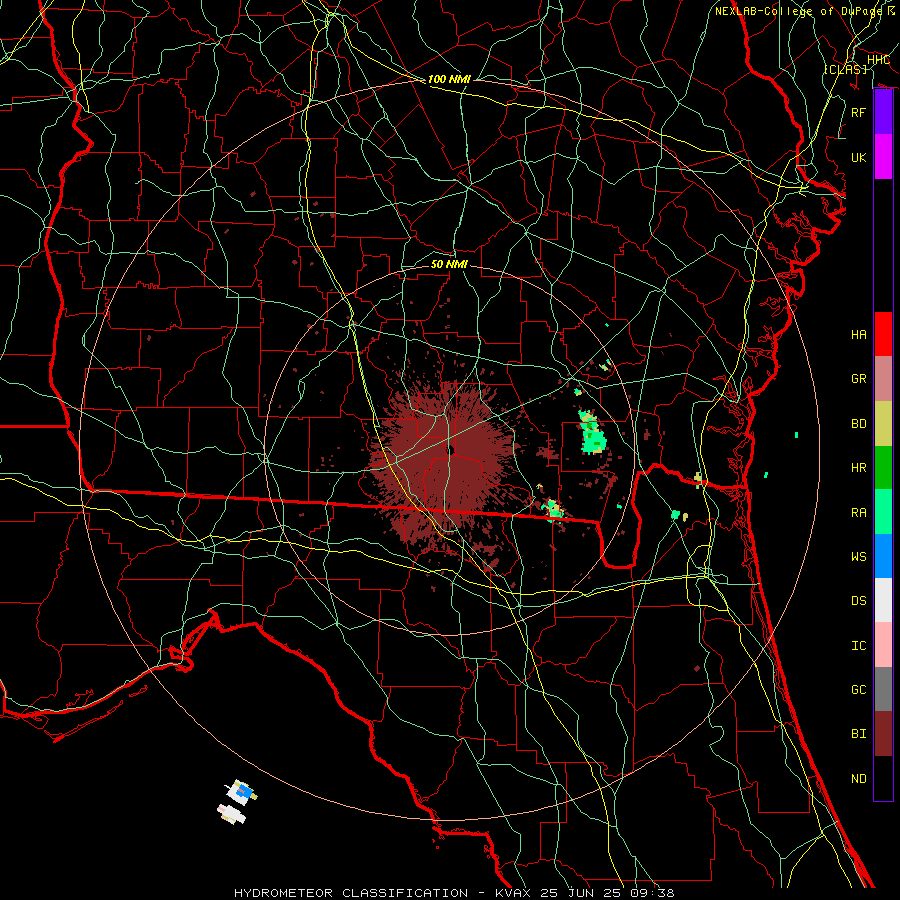Click the large green rain cell east of radar

592,433
